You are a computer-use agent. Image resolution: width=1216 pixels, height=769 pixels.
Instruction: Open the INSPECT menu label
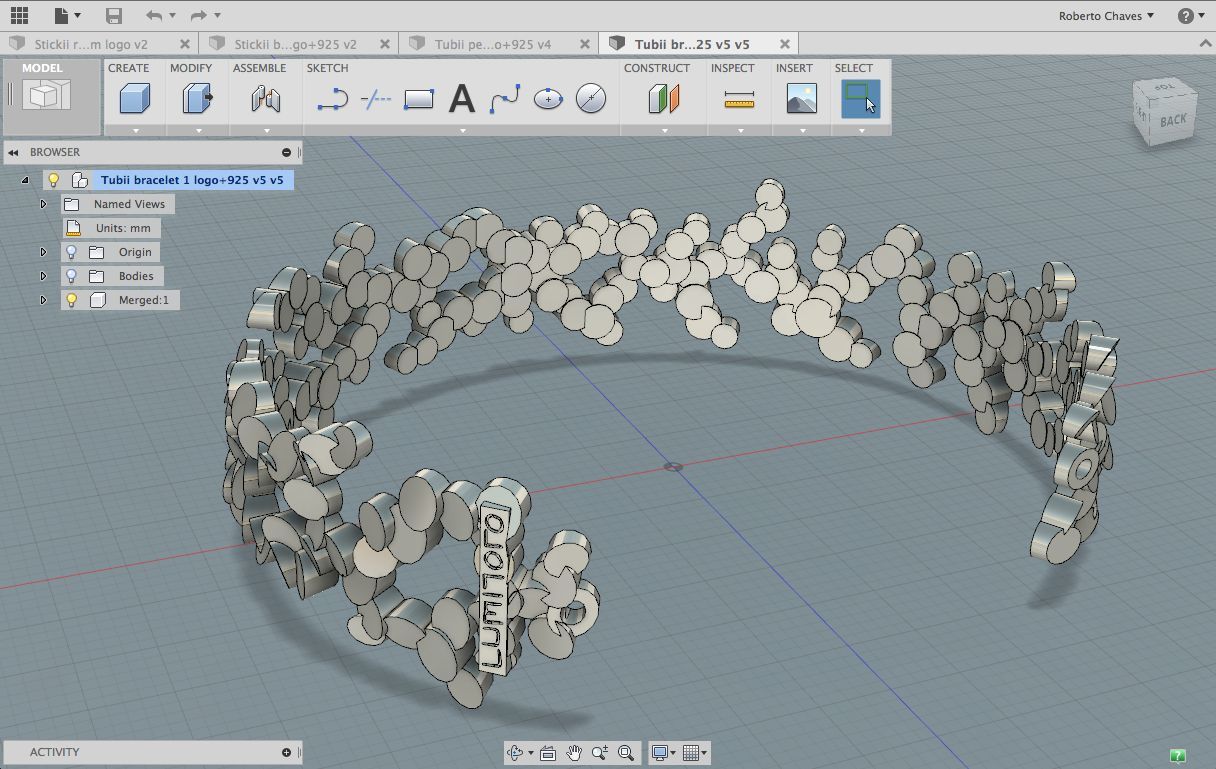pyautogui.click(x=733, y=68)
